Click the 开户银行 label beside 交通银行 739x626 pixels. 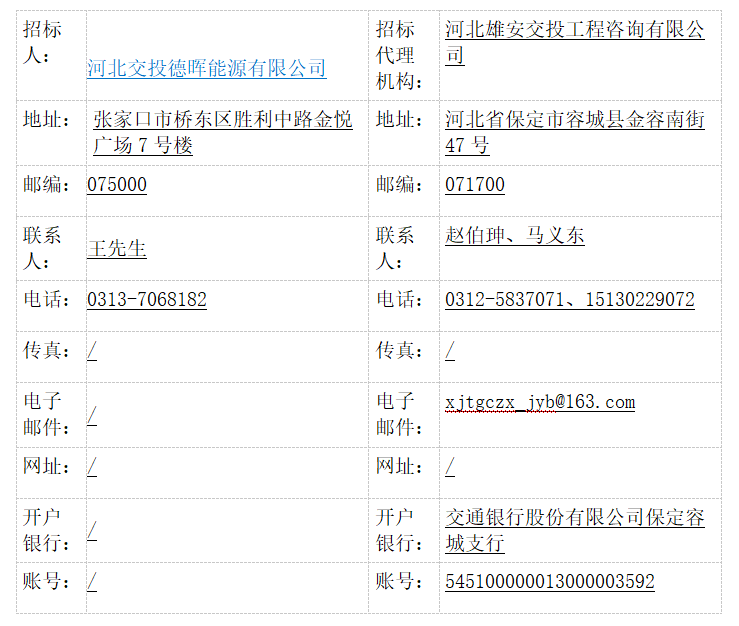point(395,531)
